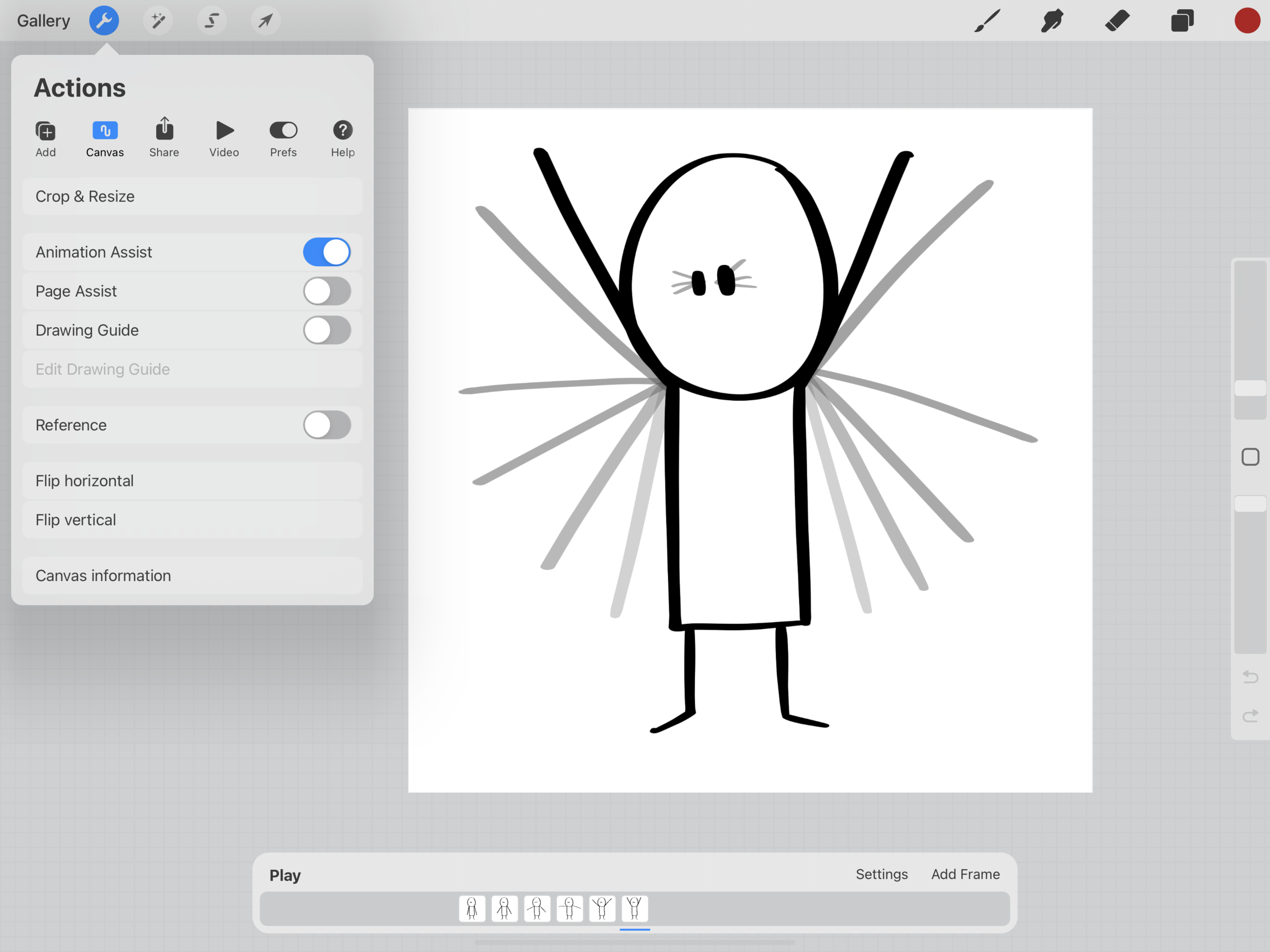Flip the canvas horizontally
The image size is (1270, 952).
click(193, 481)
